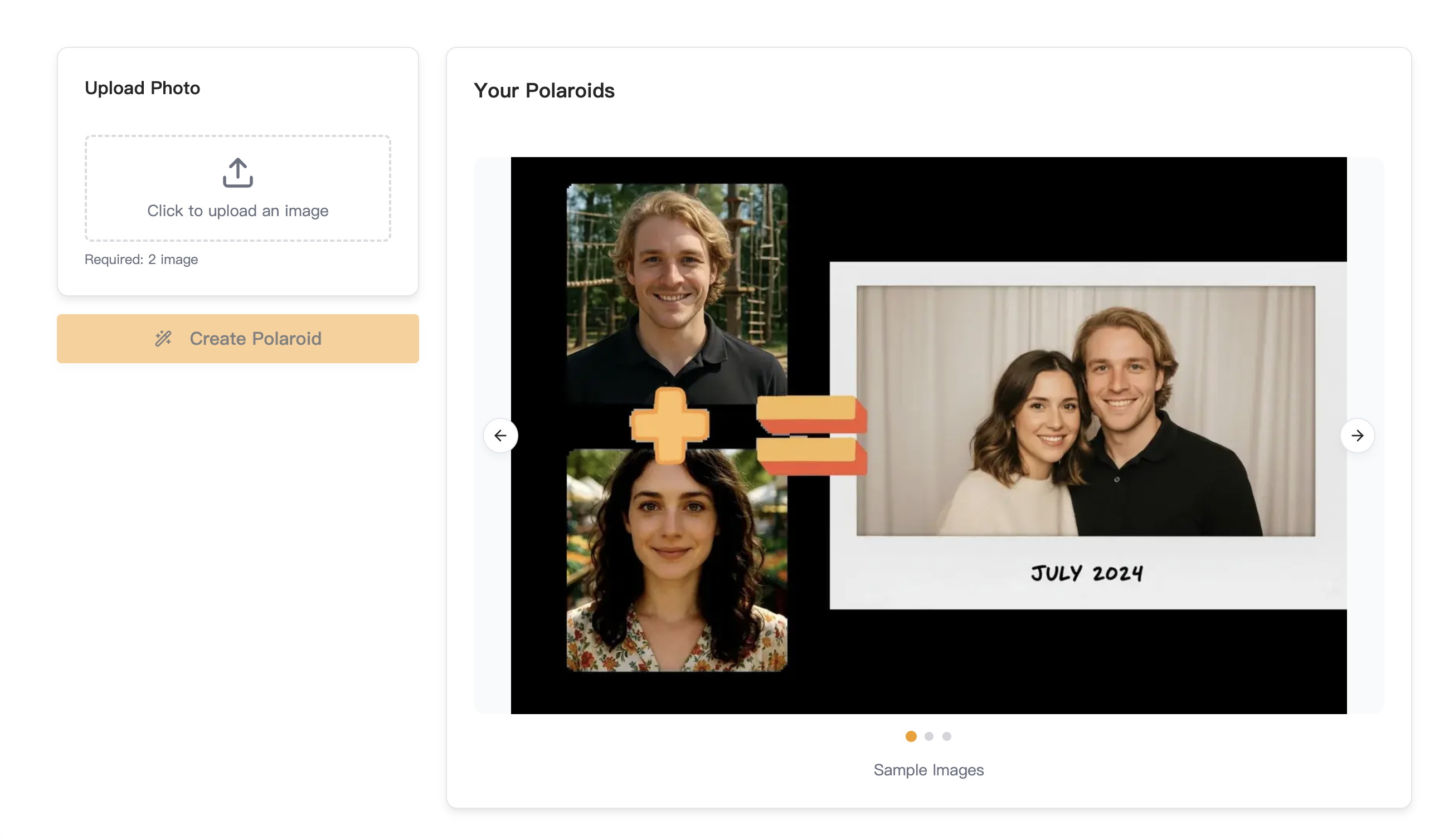
Task: Click the couple photo inside the polaroid
Action: pyautogui.click(x=1085, y=411)
